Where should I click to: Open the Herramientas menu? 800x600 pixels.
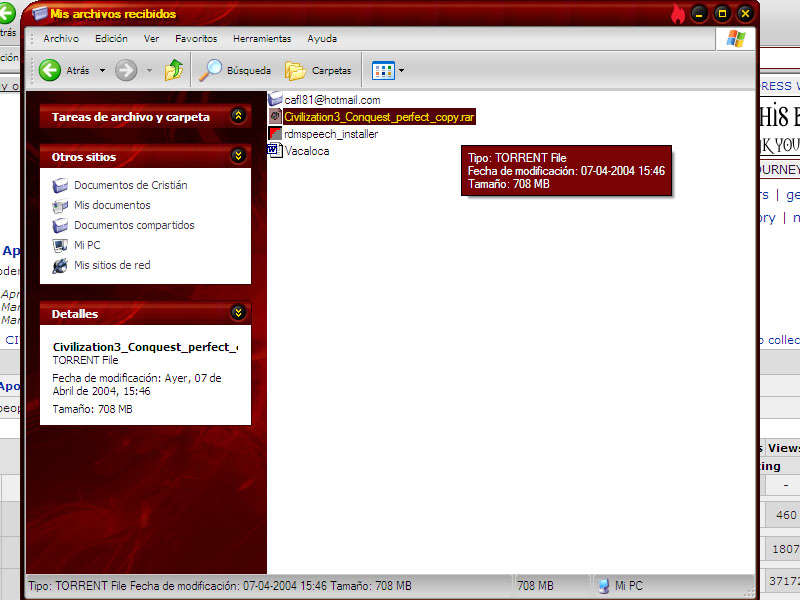point(262,39)
